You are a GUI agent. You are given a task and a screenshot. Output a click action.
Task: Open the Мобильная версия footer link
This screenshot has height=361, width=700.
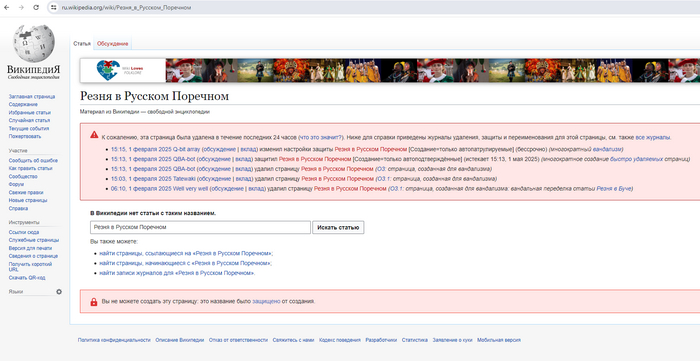[x=499, y=340]
